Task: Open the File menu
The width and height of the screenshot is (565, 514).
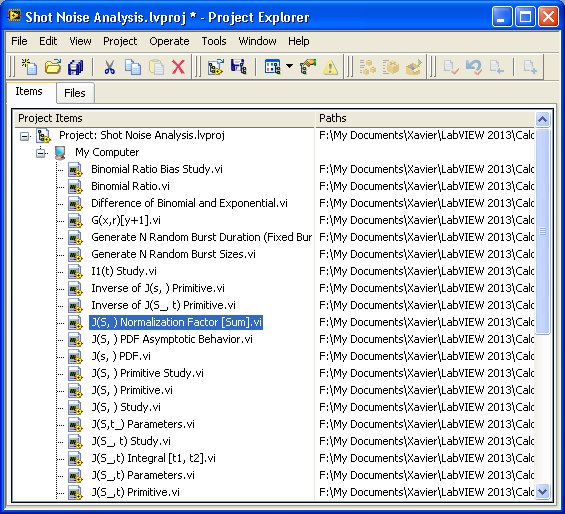Action: [19, 41]
